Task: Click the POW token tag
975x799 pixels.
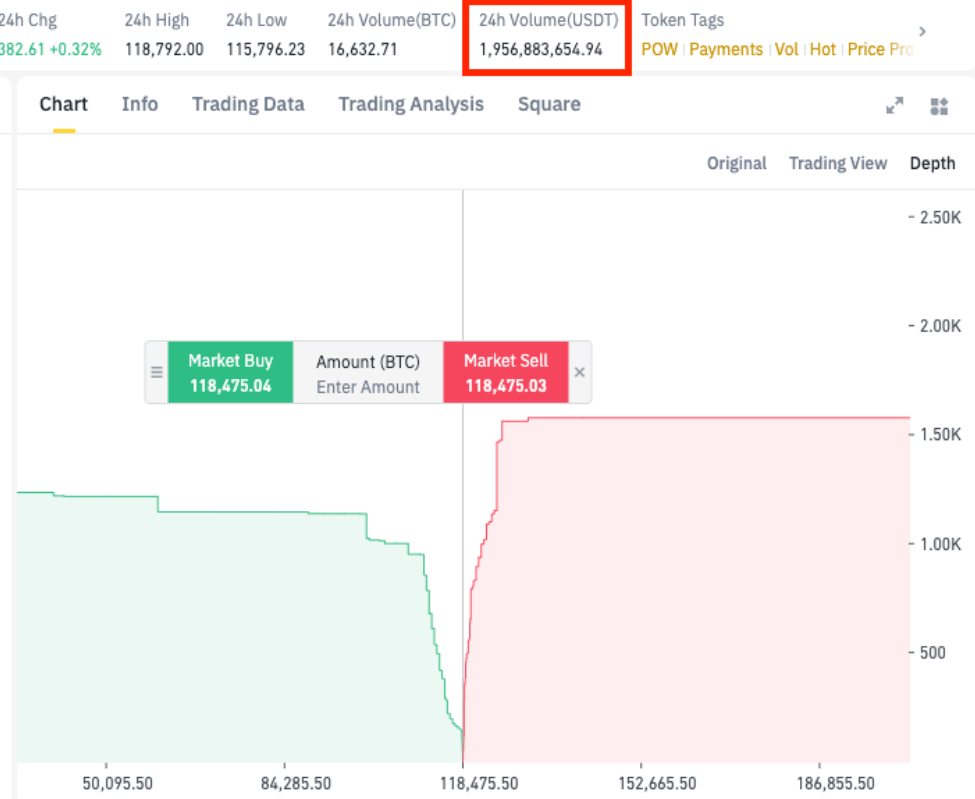Action: [x=659, y=49]
